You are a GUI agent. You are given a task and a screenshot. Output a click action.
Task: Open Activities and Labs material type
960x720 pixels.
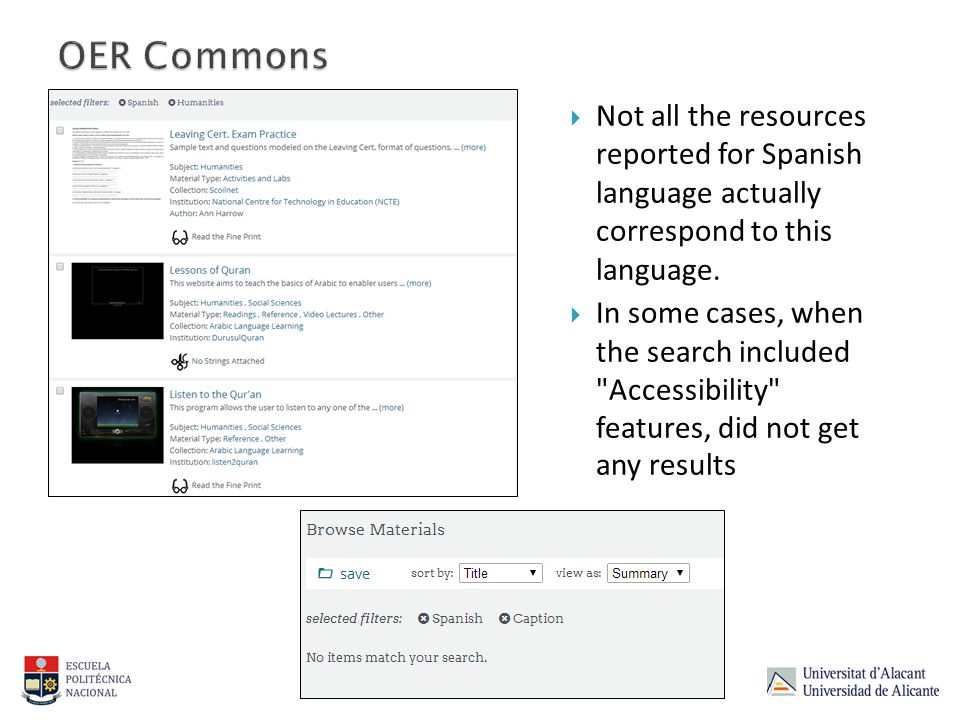[257, 179]
